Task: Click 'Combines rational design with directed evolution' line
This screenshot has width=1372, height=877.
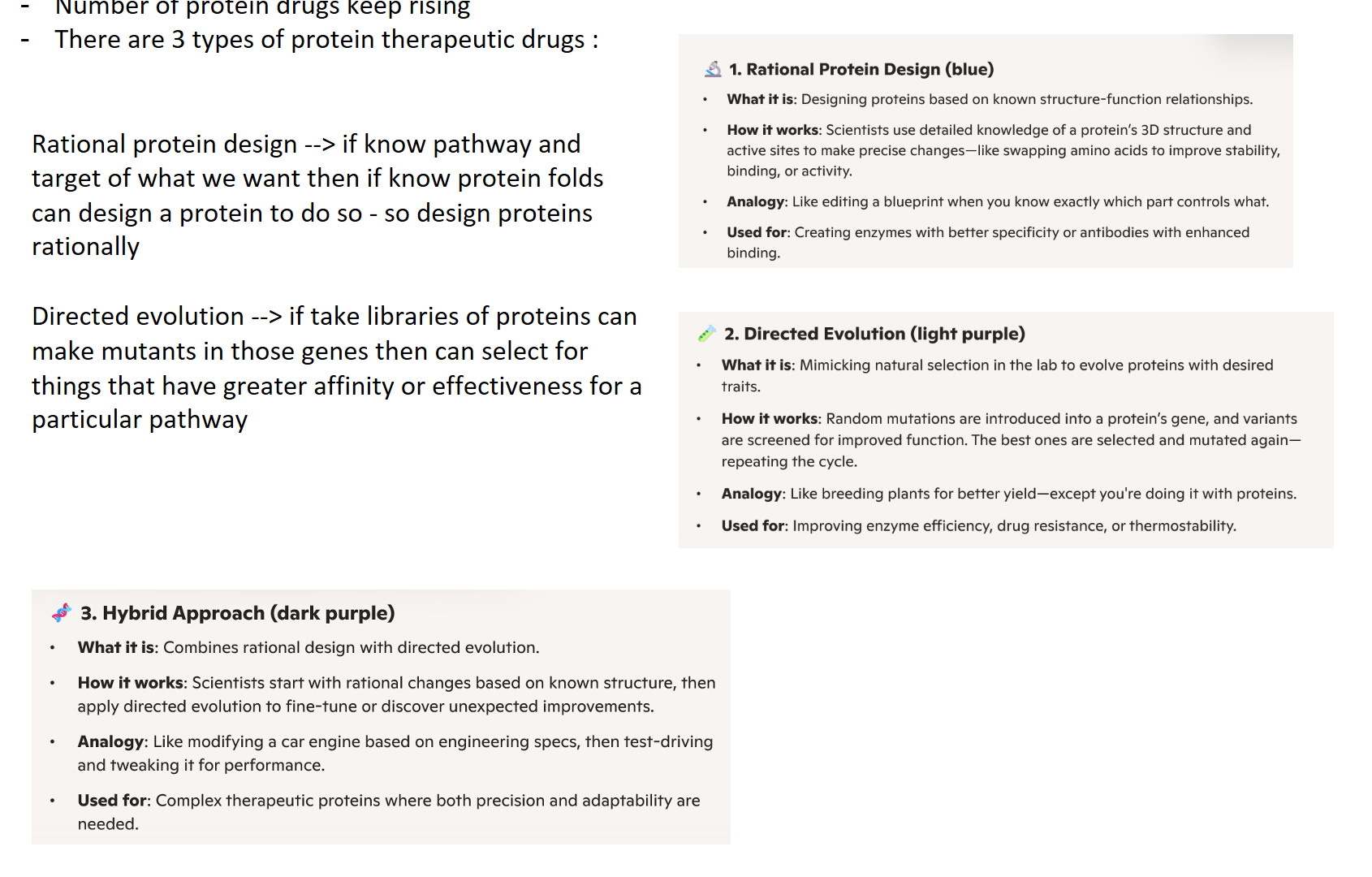Action: point(308,647)
